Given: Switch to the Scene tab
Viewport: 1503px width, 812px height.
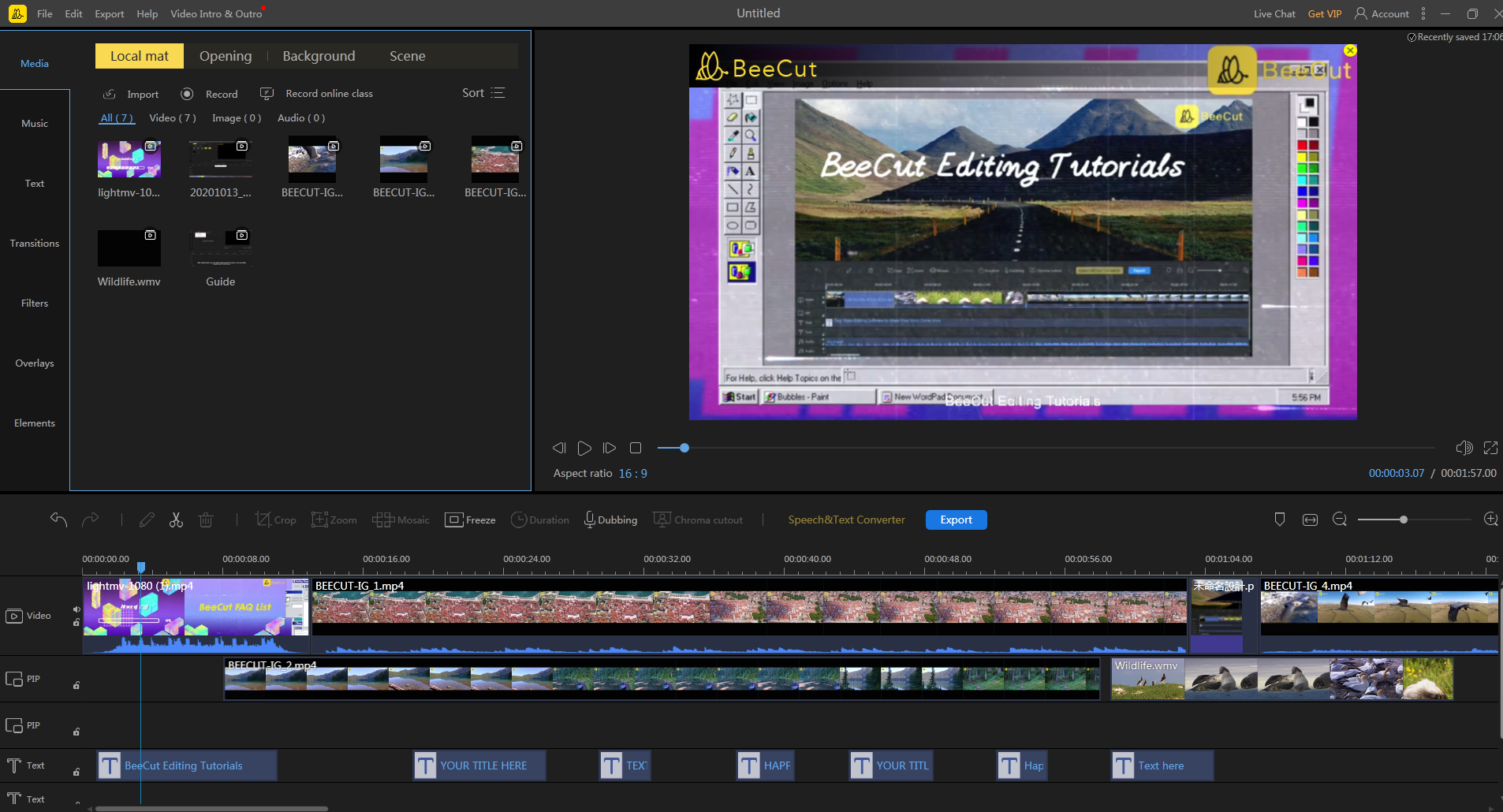Looking at the screenshot, I should (x=408, y=56).
